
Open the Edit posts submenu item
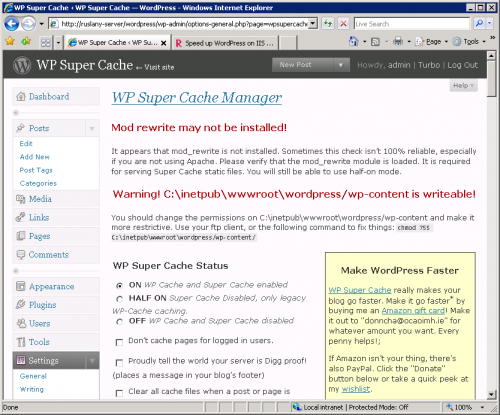(26, 144)
